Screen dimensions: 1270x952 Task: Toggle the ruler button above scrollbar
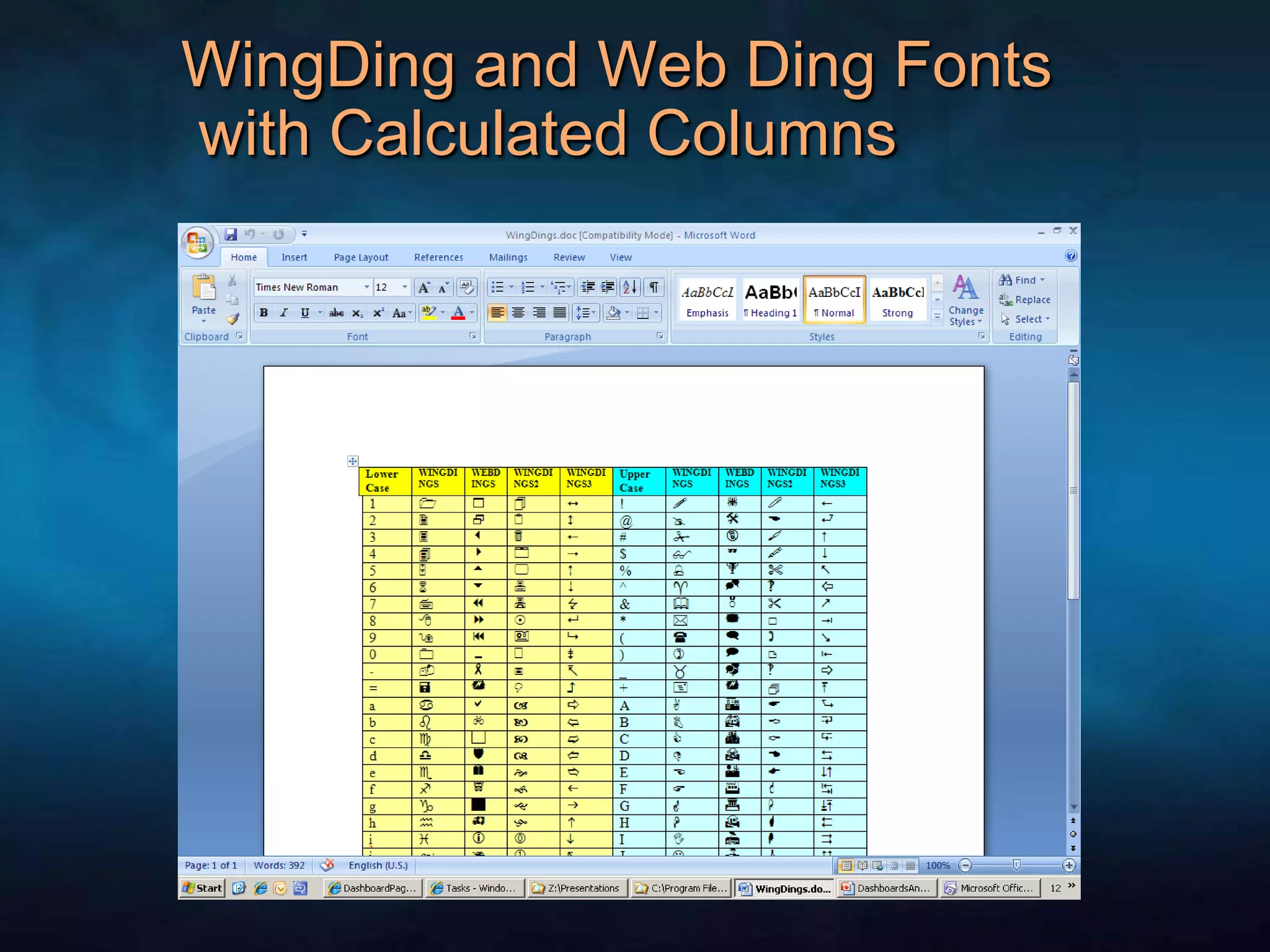[1073, 359]
